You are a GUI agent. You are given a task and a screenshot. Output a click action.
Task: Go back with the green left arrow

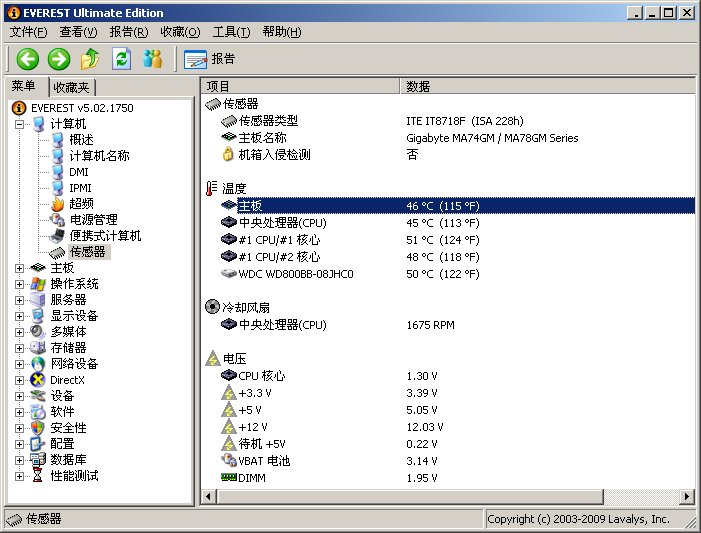[27, 59]
